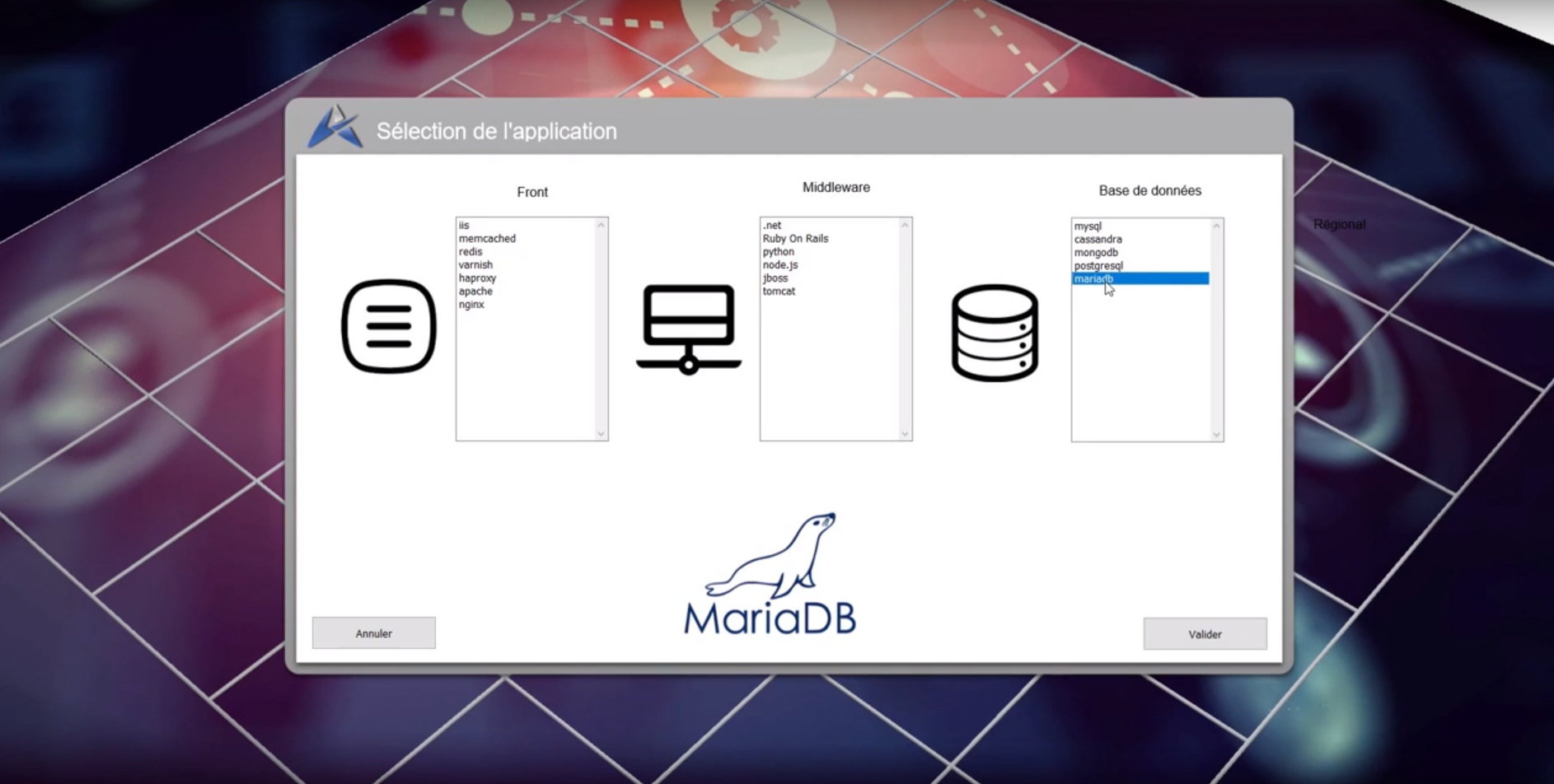
Task: Click the Valider button
Action: tap(1205, 634)
